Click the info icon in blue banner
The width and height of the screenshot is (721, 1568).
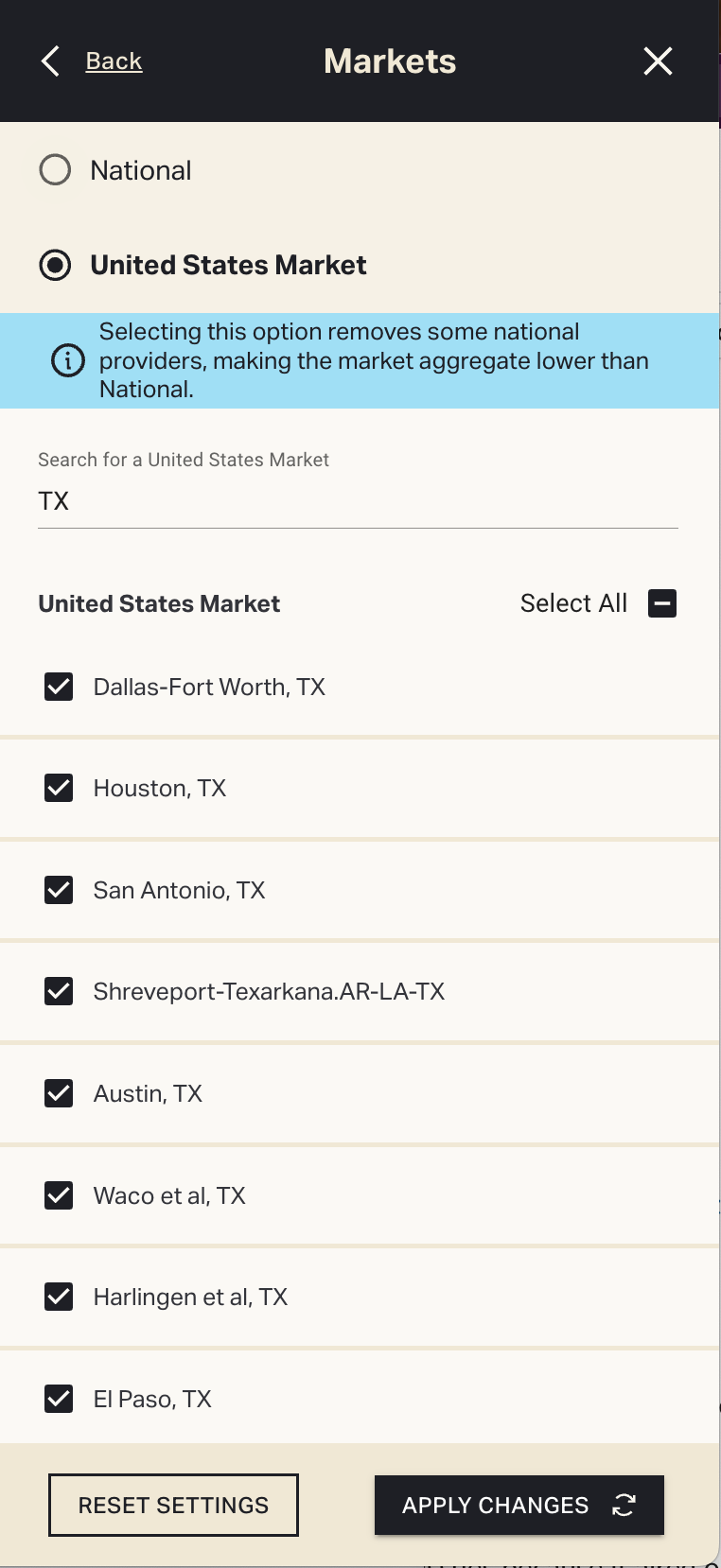click(x=67, y=360)
